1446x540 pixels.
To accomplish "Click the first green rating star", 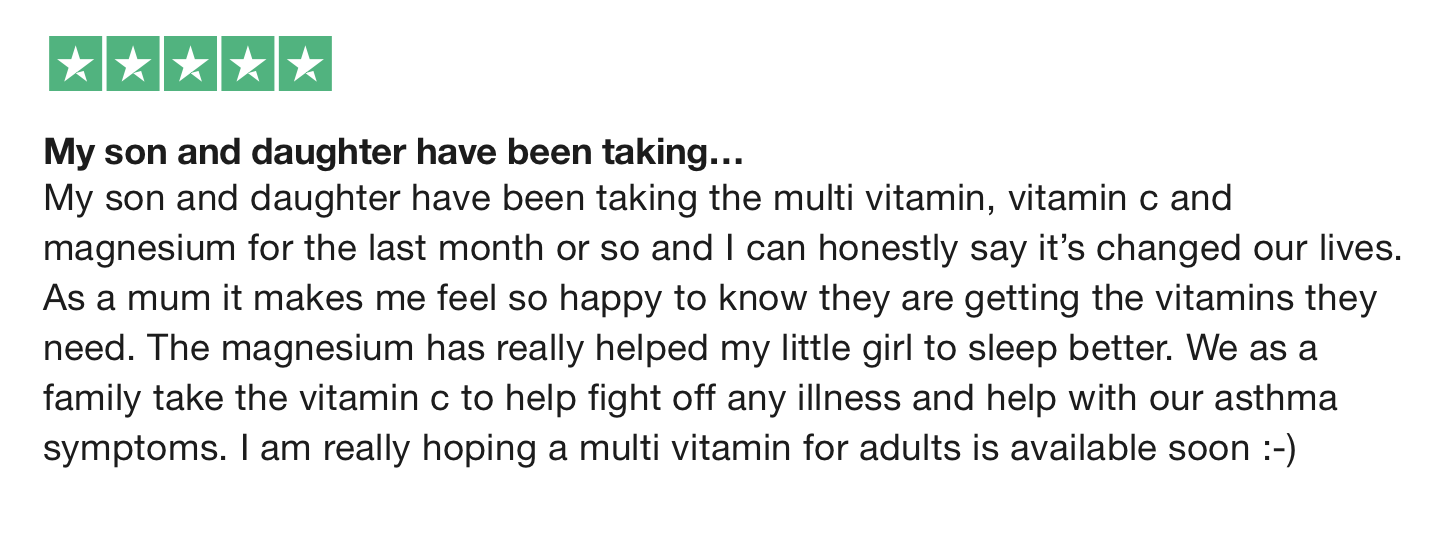I will [x=75, y=65].
